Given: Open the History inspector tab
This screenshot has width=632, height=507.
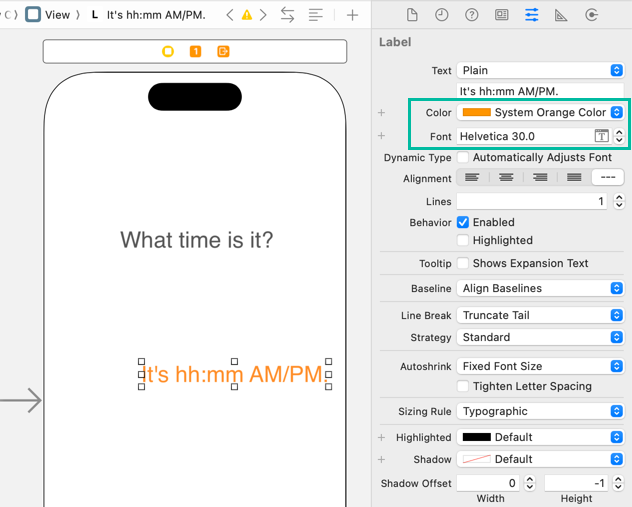Looking at the screenshot, I should pyautogui.click(x=442, y=15).
